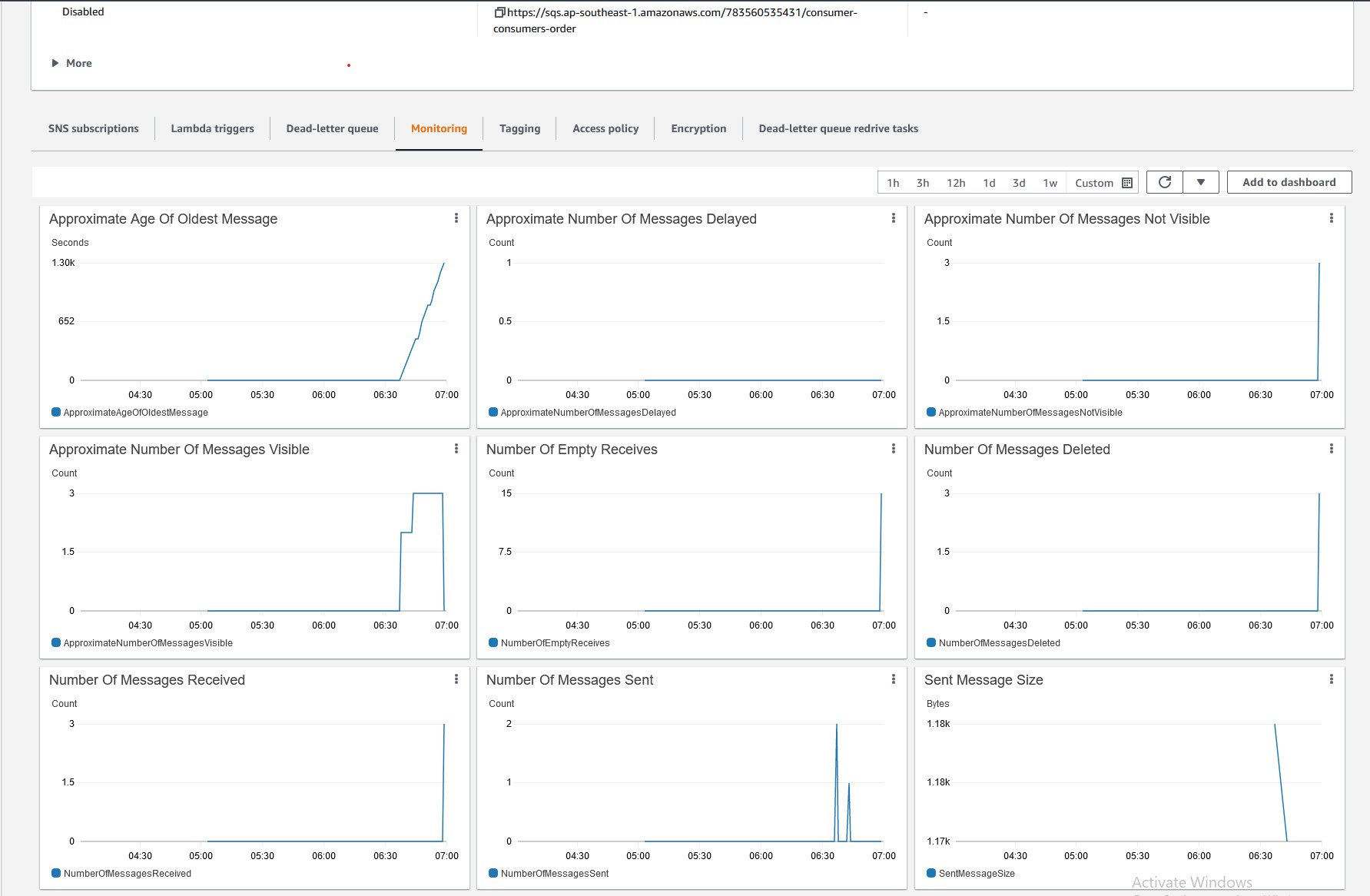Switch to SNS subscriptions tab
This screenshot has width=1370, height=896.
coord(94,128)
